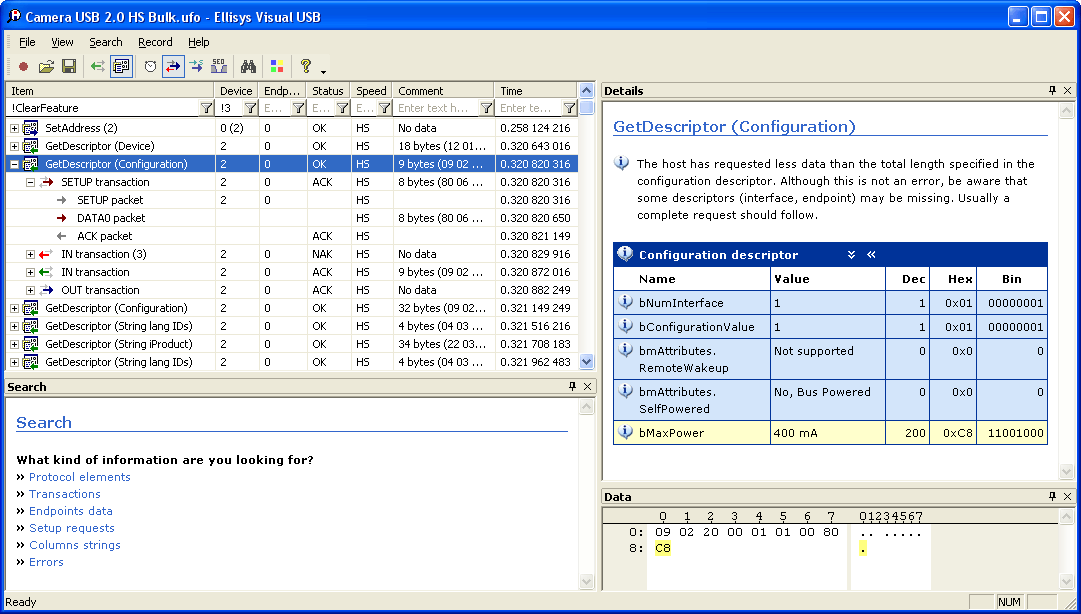The height and width of the screenshot is (614, 1081).
Task: Click the red Record button in toolbar
Action: click(23, 67)
